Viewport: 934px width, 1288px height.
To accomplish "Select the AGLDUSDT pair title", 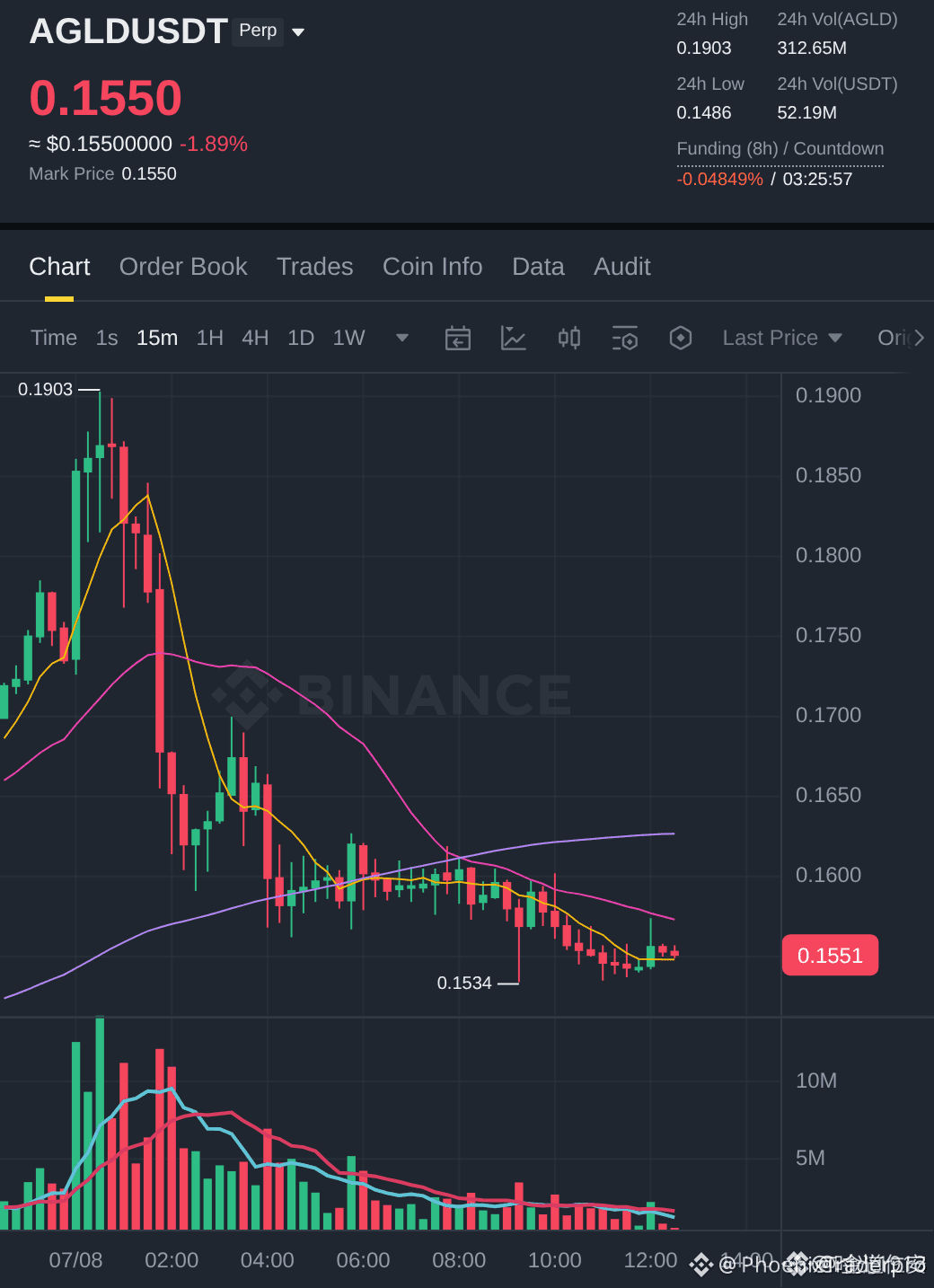I will [x=128, y=31].
